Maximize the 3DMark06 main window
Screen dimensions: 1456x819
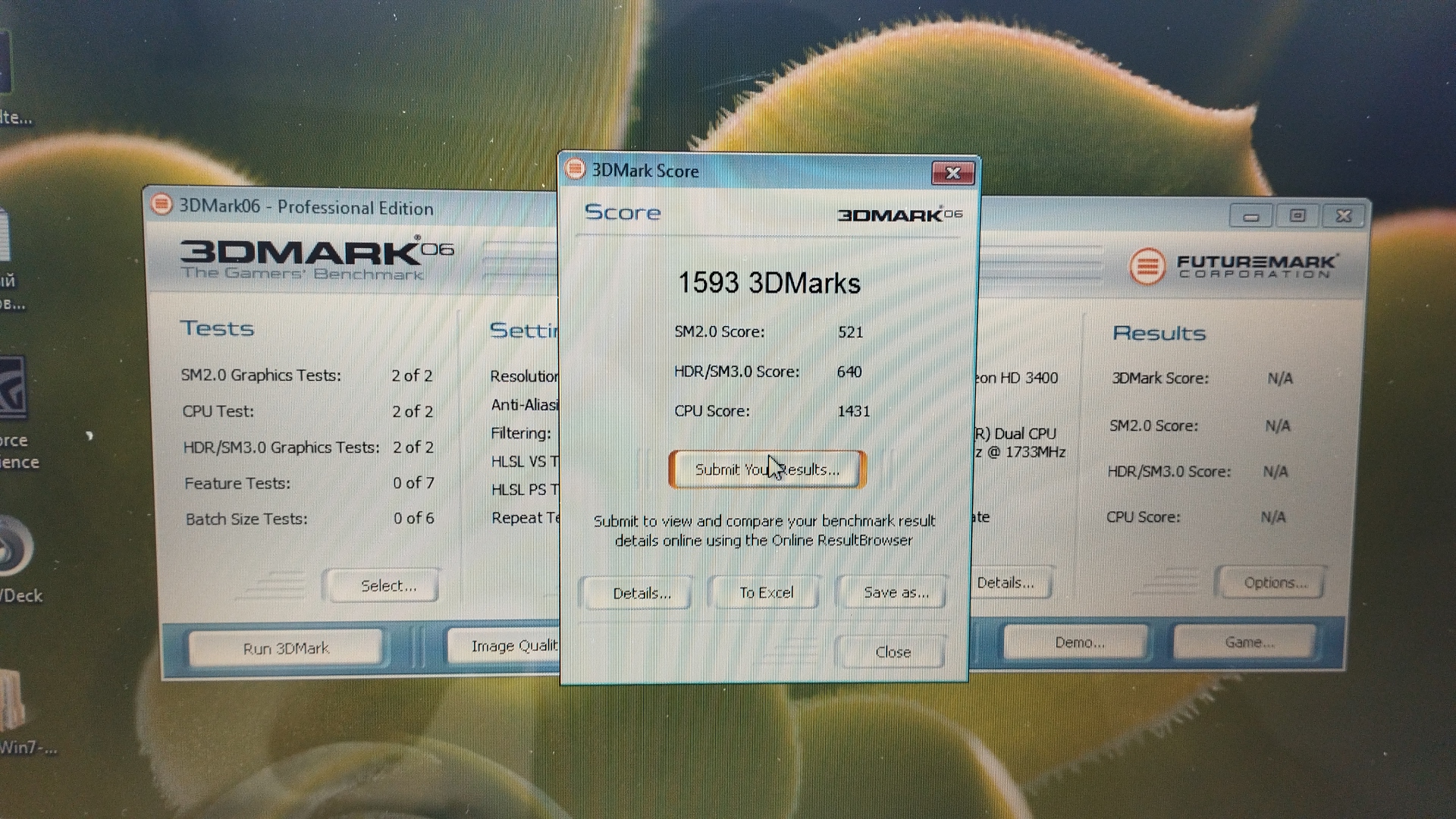pos(1298,216)
